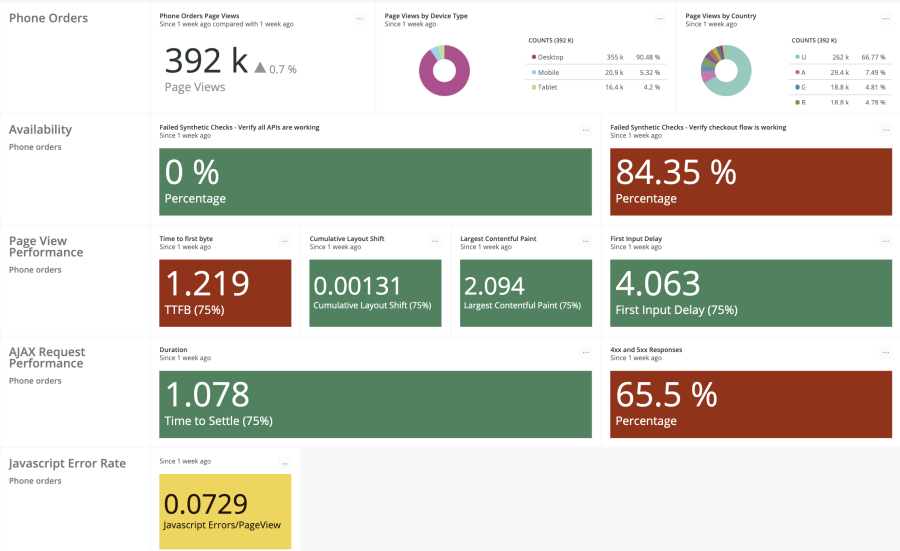The height and width of the screenshot is (551, 900).
Task: Expand options for verify checkout flow widget
Action: pos(885,130)
